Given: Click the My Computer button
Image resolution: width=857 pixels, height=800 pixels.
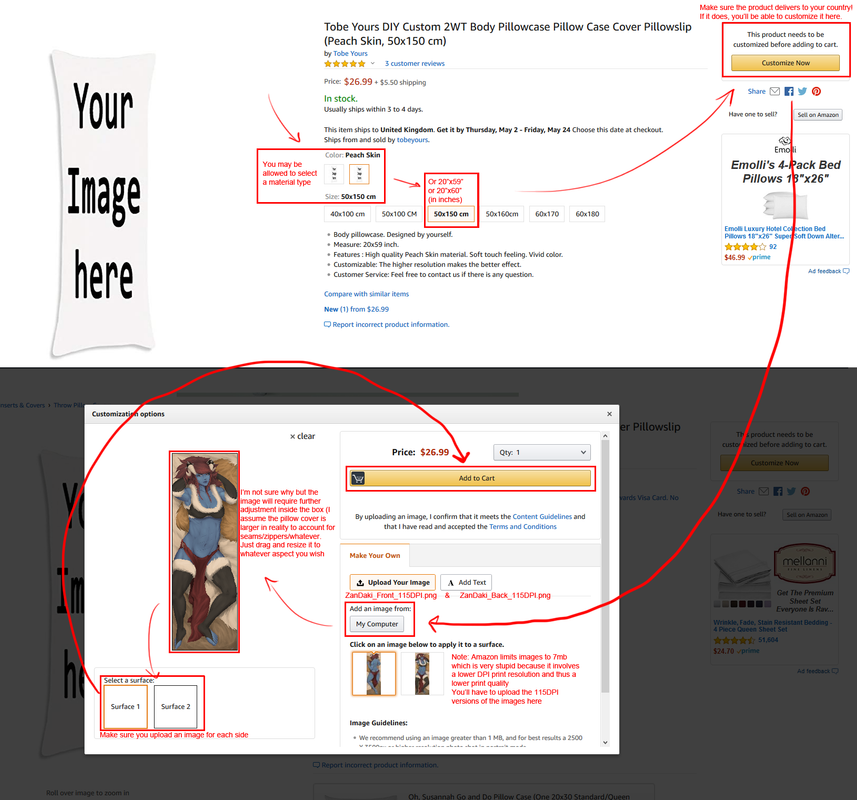Looking at the screenshot, I should tap(377, 624).
